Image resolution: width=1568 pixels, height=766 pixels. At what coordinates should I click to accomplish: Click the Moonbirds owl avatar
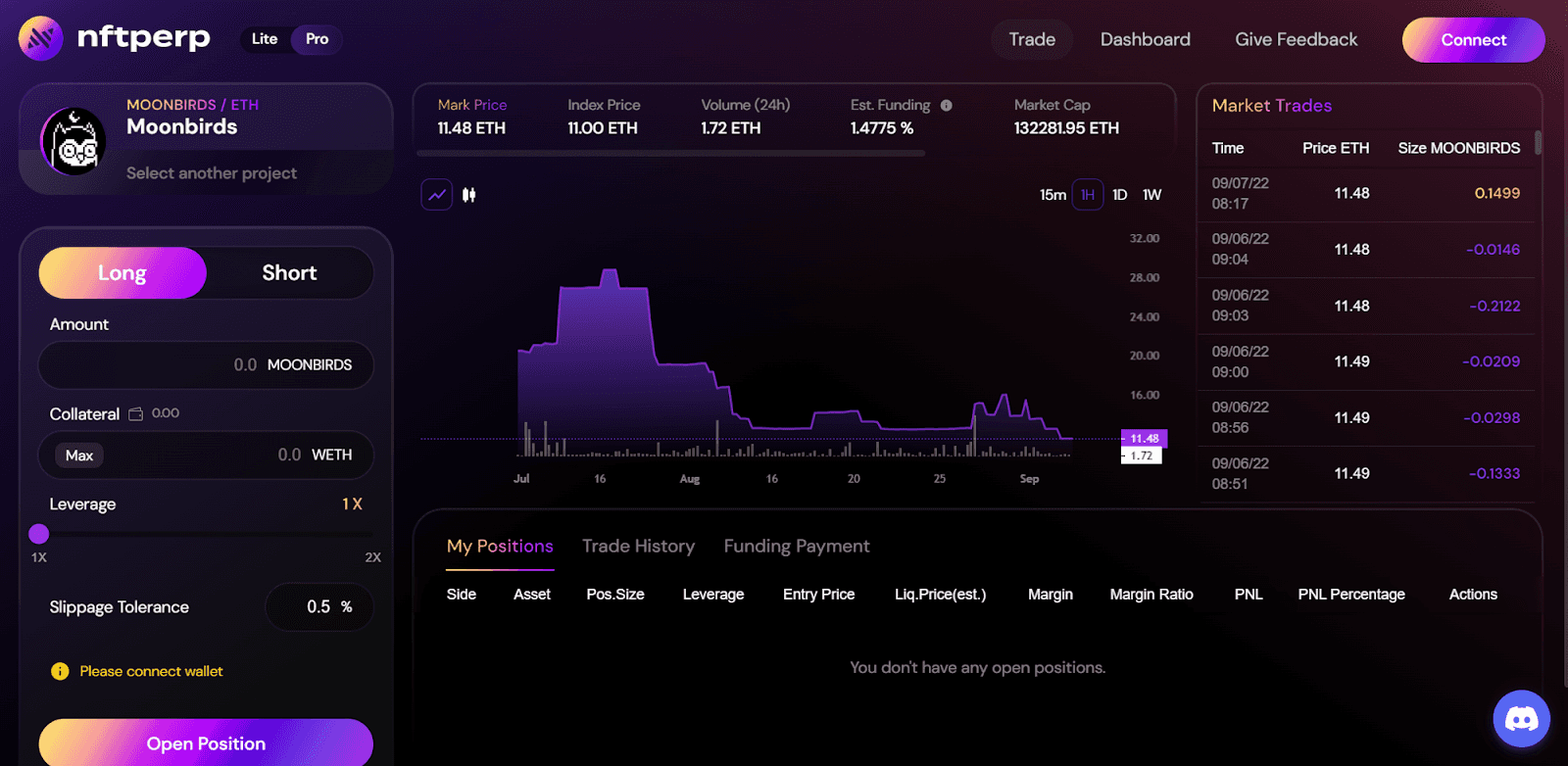[74, 141]
